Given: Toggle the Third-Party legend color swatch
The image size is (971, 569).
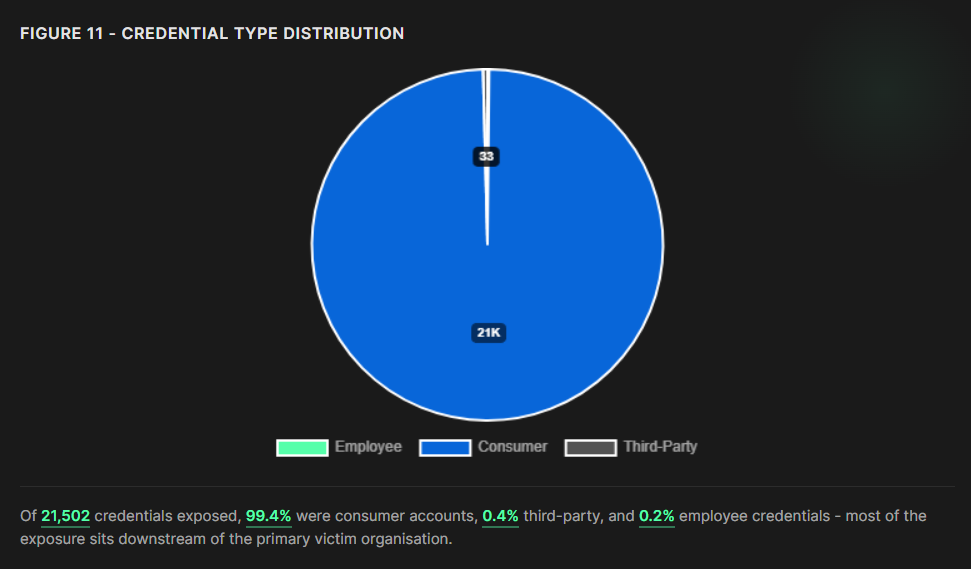Looking at the screenshot, I should pos(591,448).
